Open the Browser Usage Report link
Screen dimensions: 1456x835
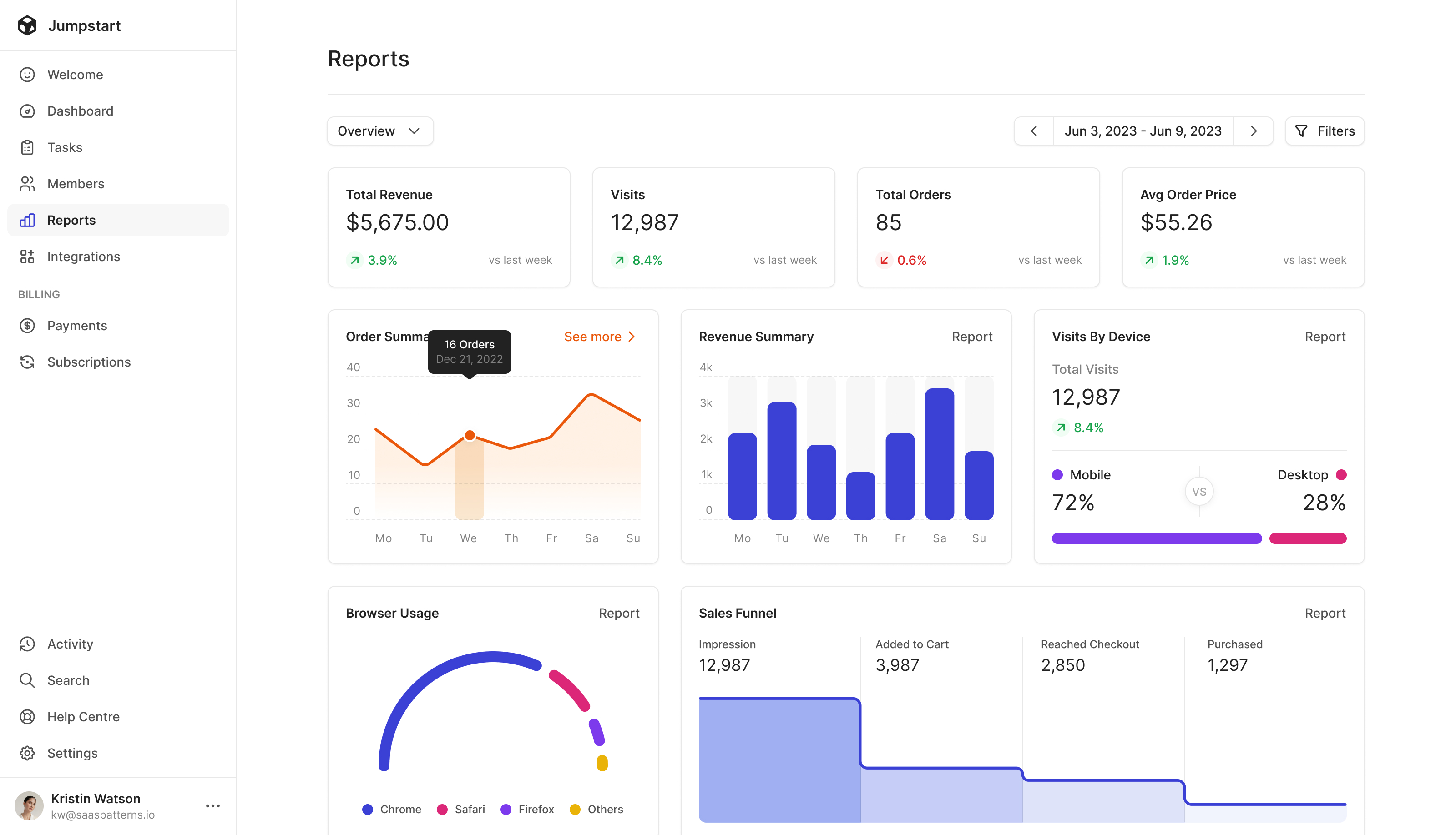tap(618, 613)
